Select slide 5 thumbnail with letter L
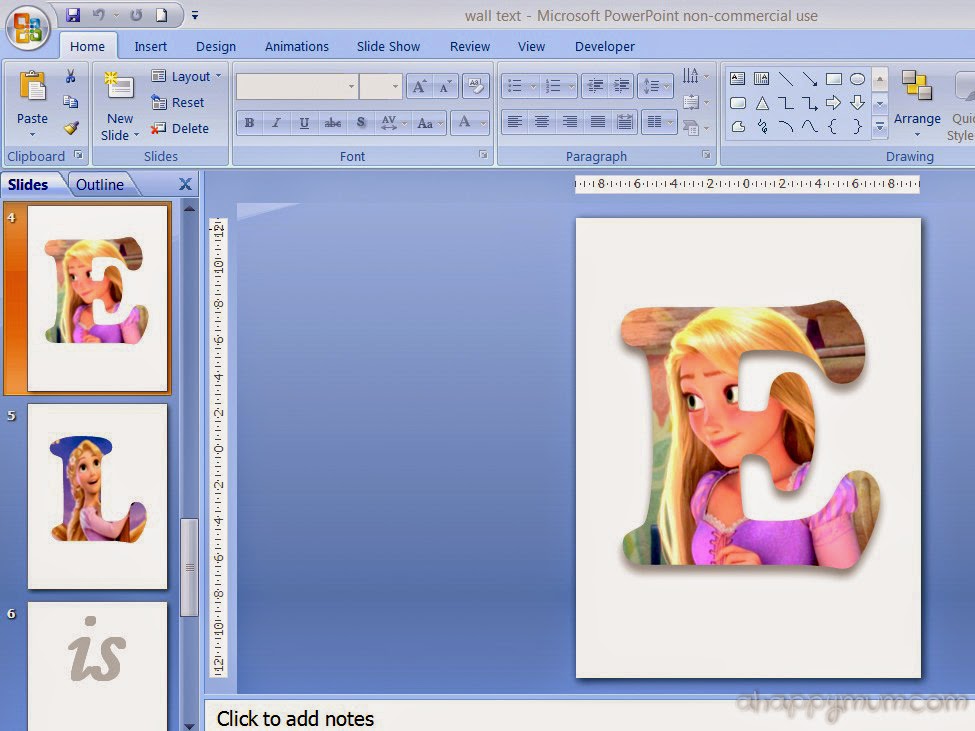 98,496
